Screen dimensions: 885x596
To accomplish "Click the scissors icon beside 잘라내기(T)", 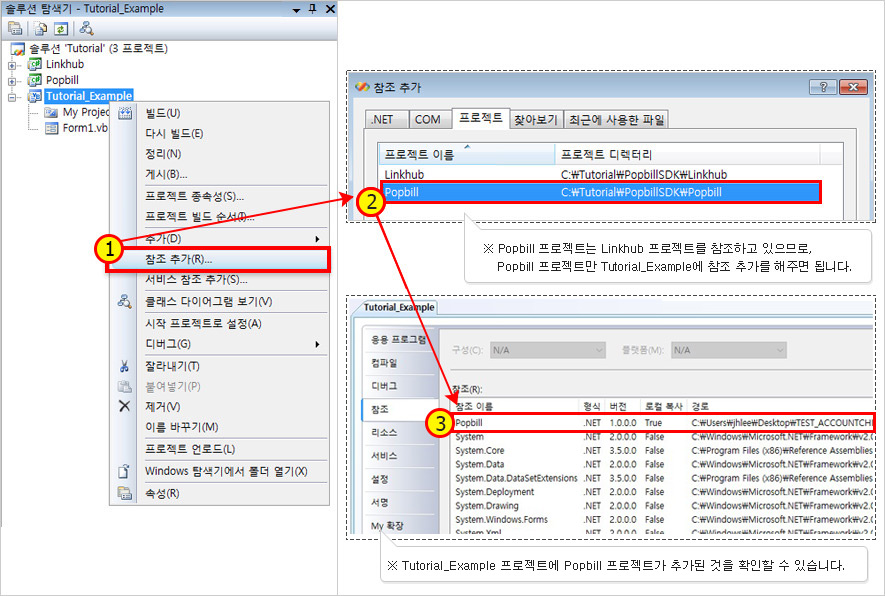I will point(125,366).
